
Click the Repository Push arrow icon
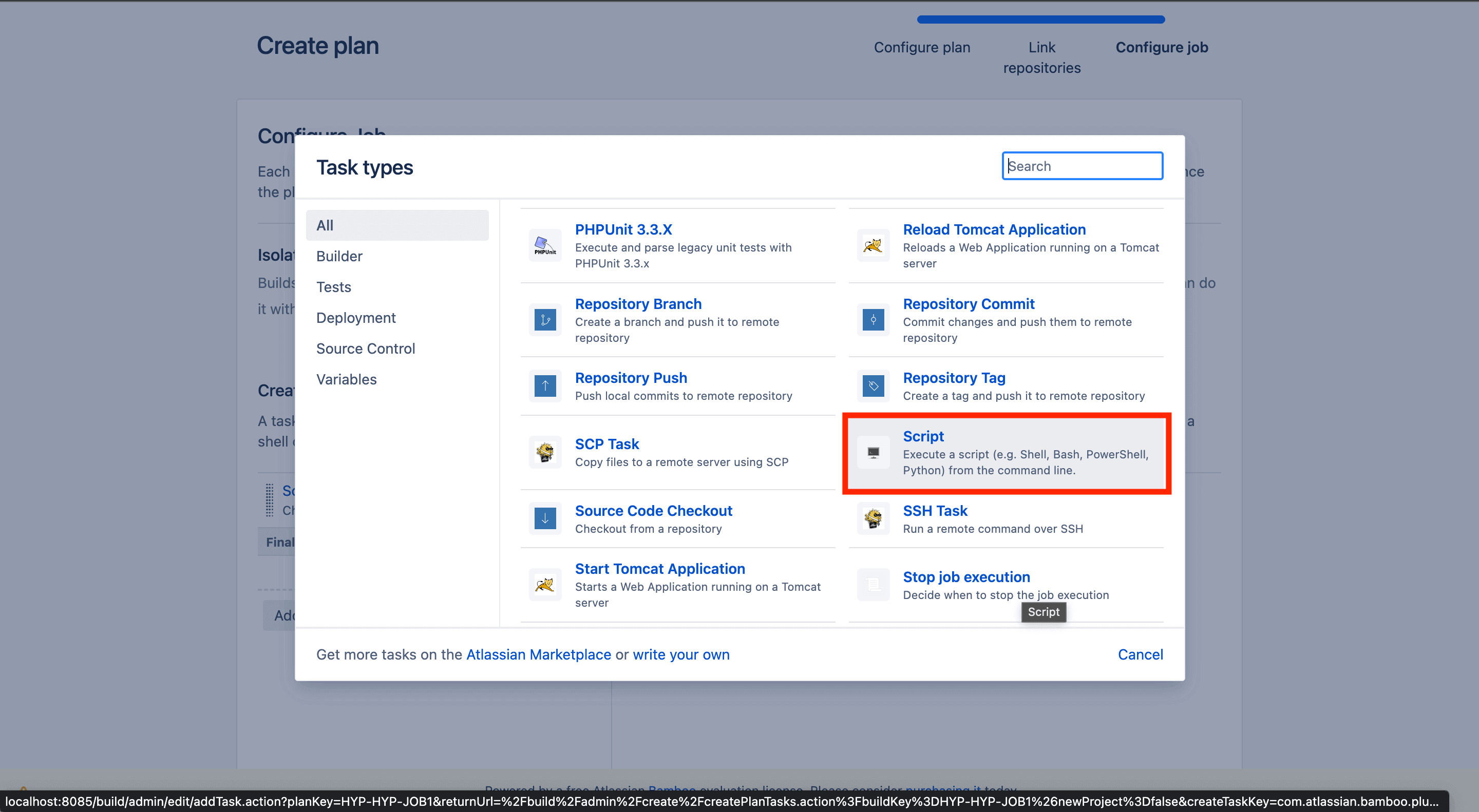(x=545, y=385)
